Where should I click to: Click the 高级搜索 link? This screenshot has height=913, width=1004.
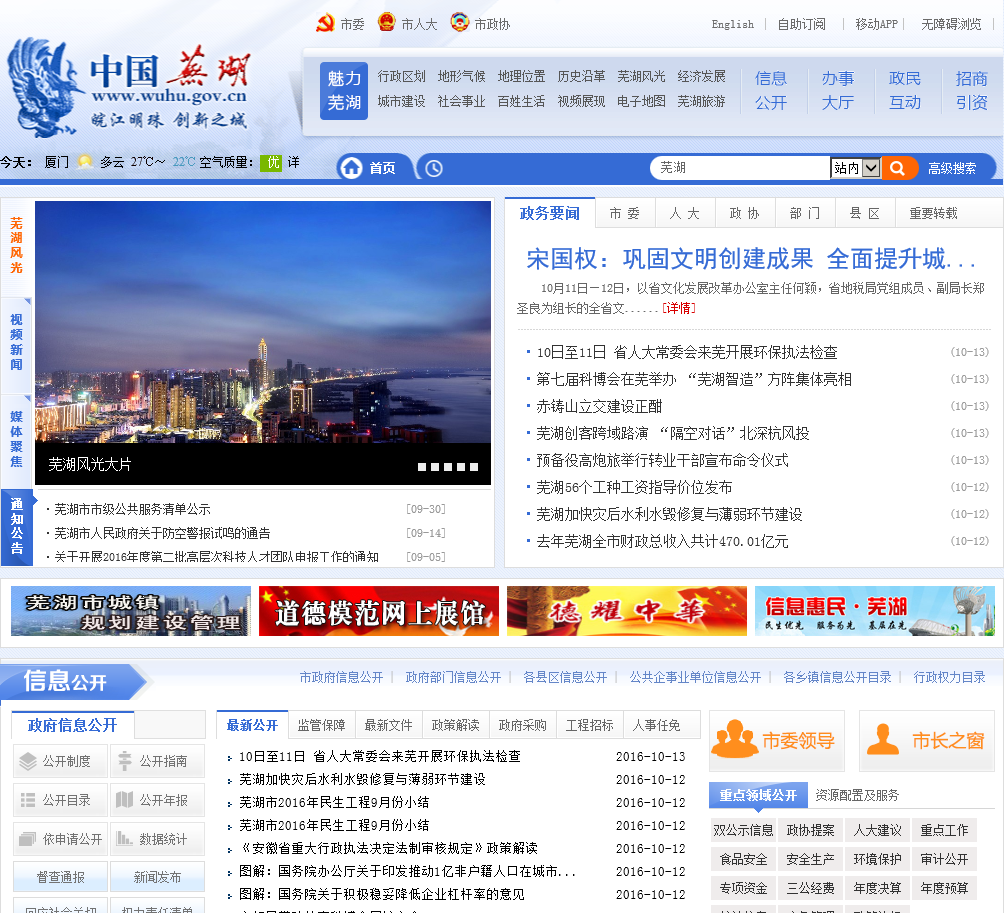click(x=952, y=168)
